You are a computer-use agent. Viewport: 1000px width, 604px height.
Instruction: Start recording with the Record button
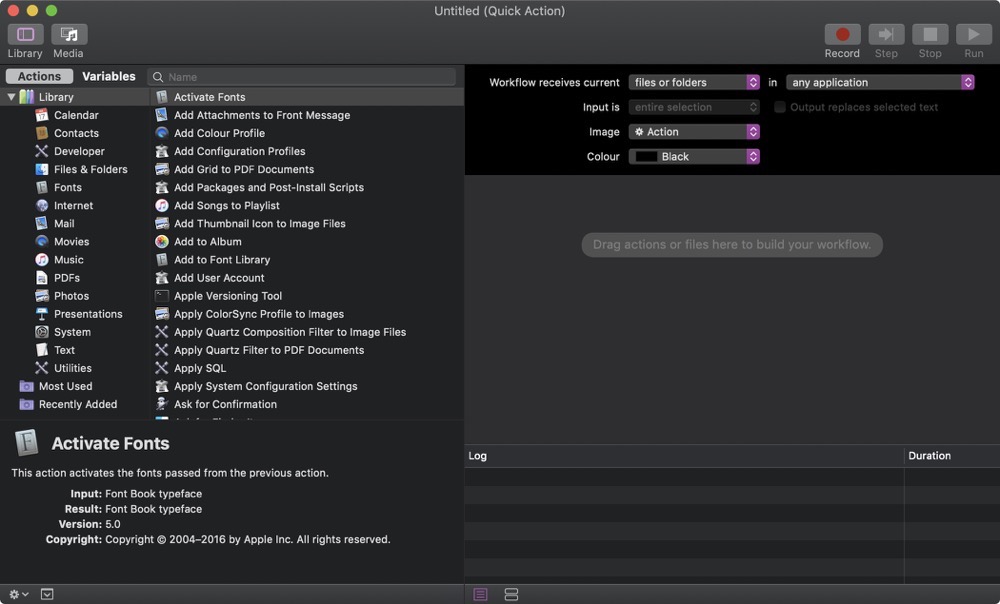click(x=842, y=34)
